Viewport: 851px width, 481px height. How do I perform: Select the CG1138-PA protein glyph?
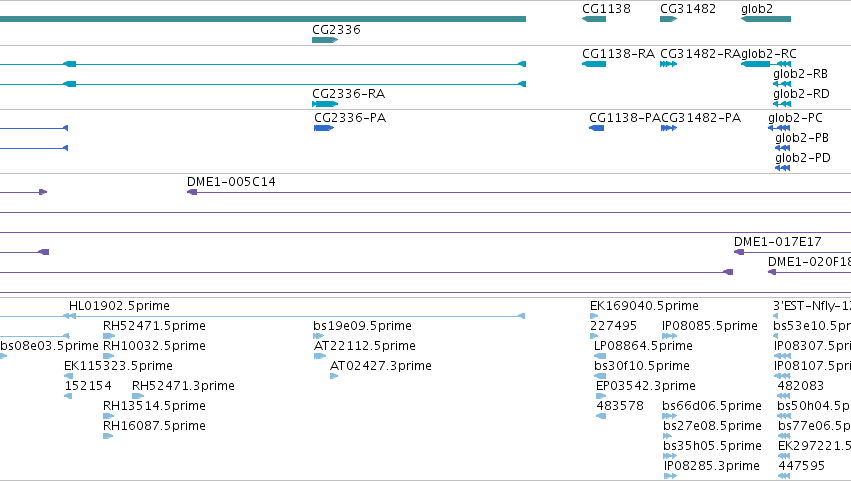tap(596, 128)
